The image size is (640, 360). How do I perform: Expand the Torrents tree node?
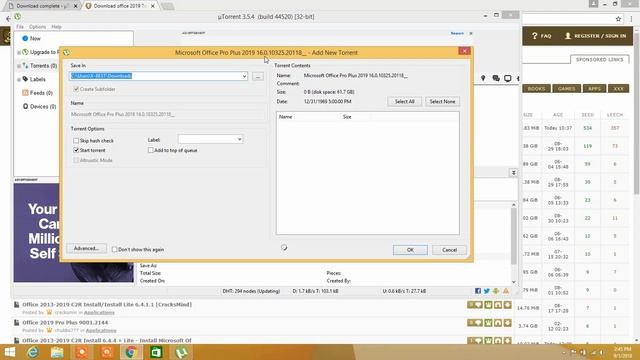(19, 66)
